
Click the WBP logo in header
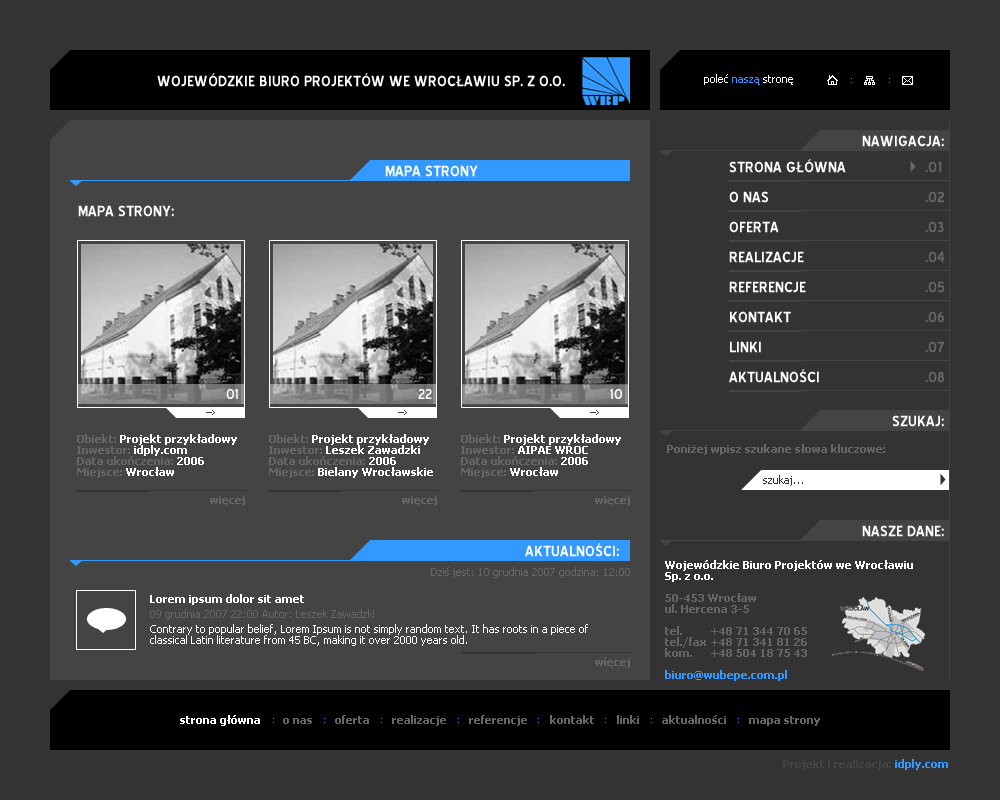(605, 81)
